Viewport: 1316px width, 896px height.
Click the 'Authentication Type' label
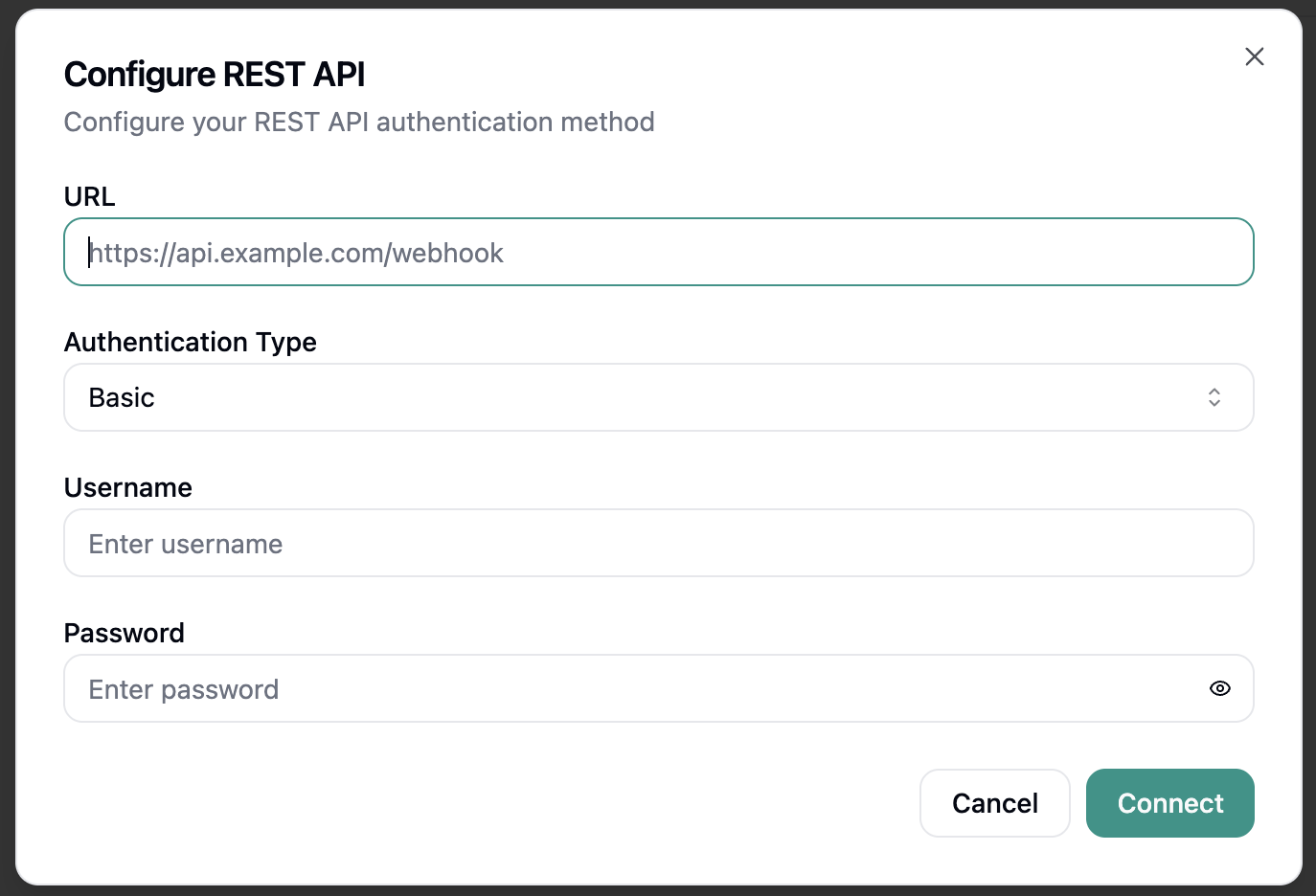[x=190, y=342]
